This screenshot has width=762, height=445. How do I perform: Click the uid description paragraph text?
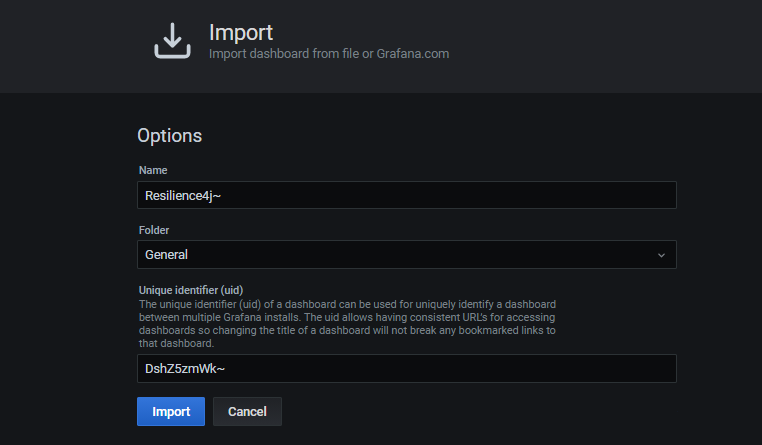coord(347,324)
